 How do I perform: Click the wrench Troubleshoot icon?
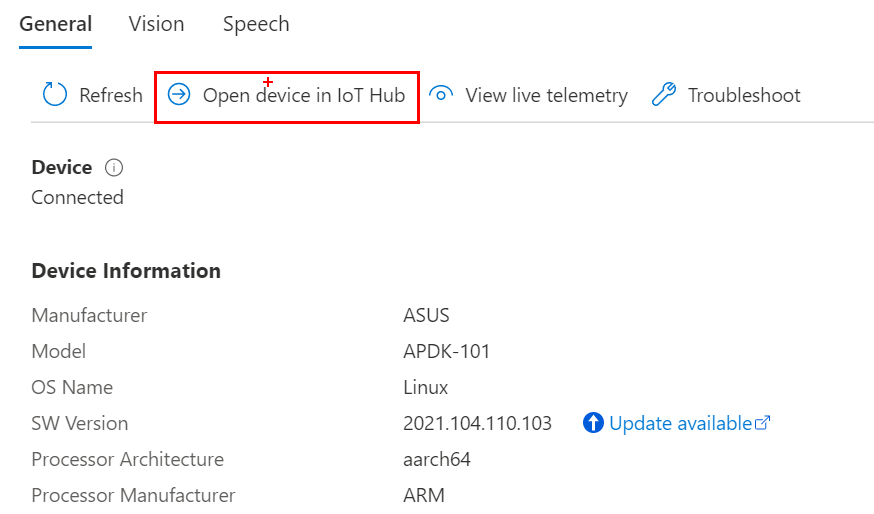point(664,94)
